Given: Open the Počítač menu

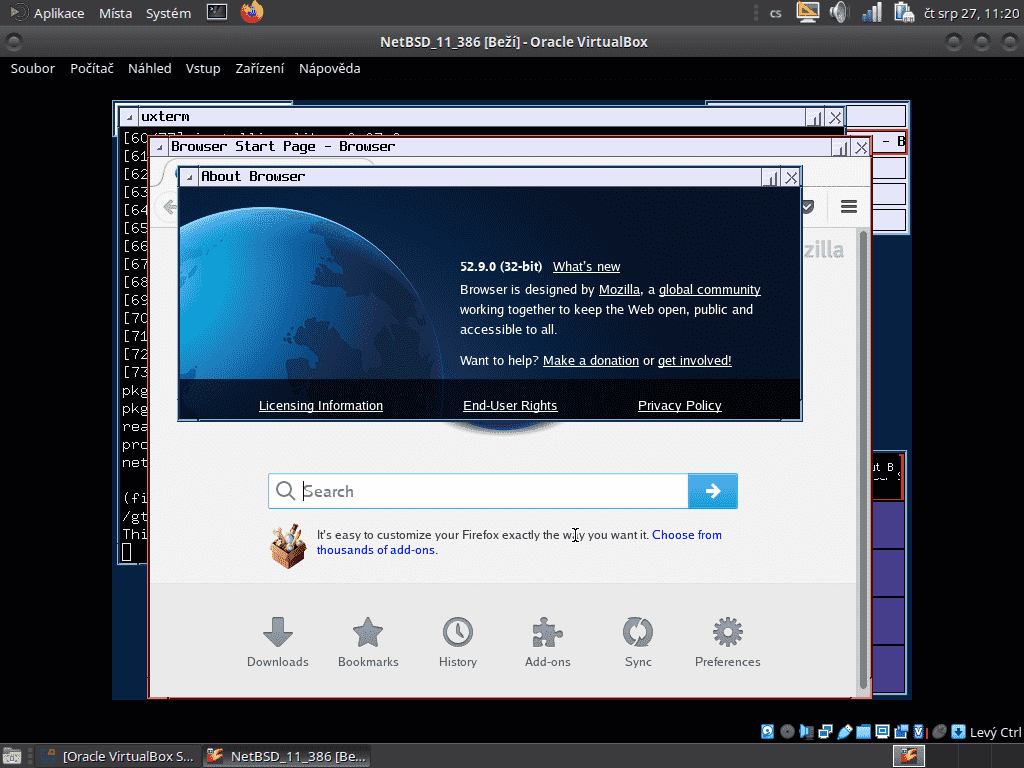Looking at the screenshot, I should click(92, 69).
